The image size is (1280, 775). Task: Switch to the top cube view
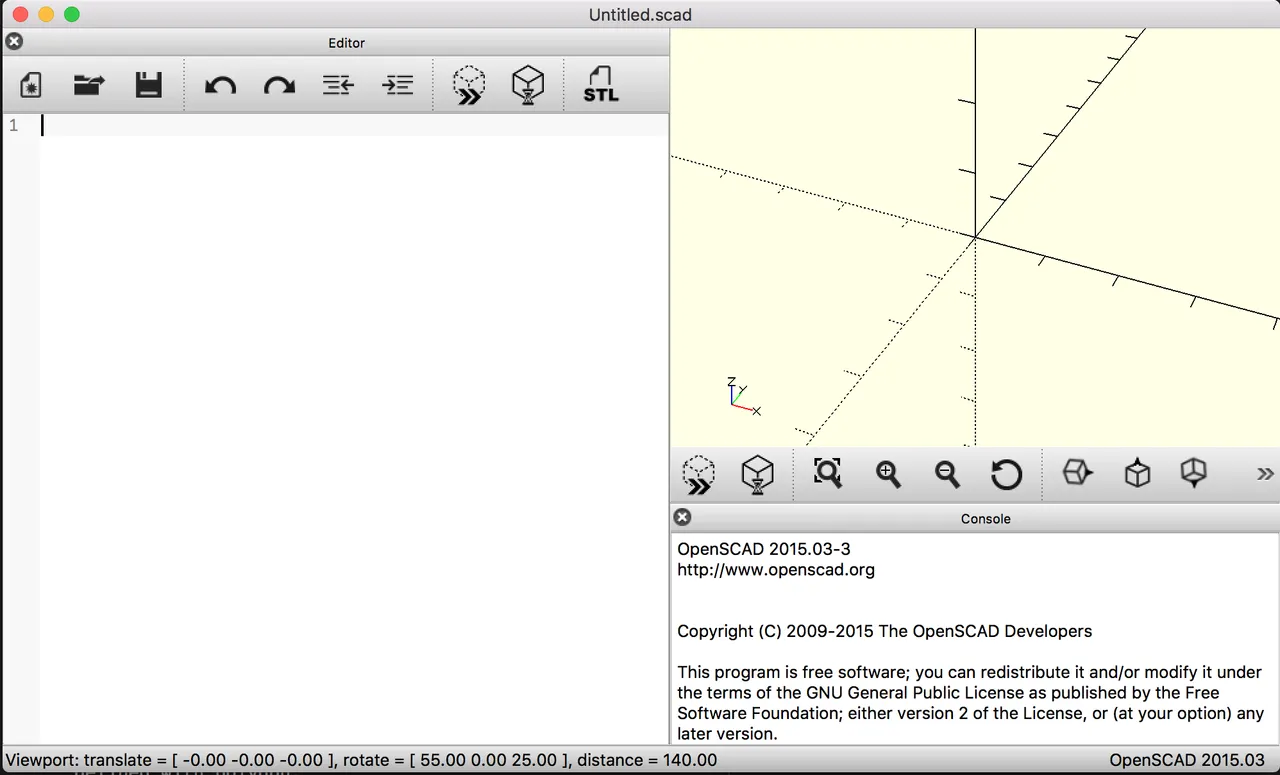[1137, 473]
